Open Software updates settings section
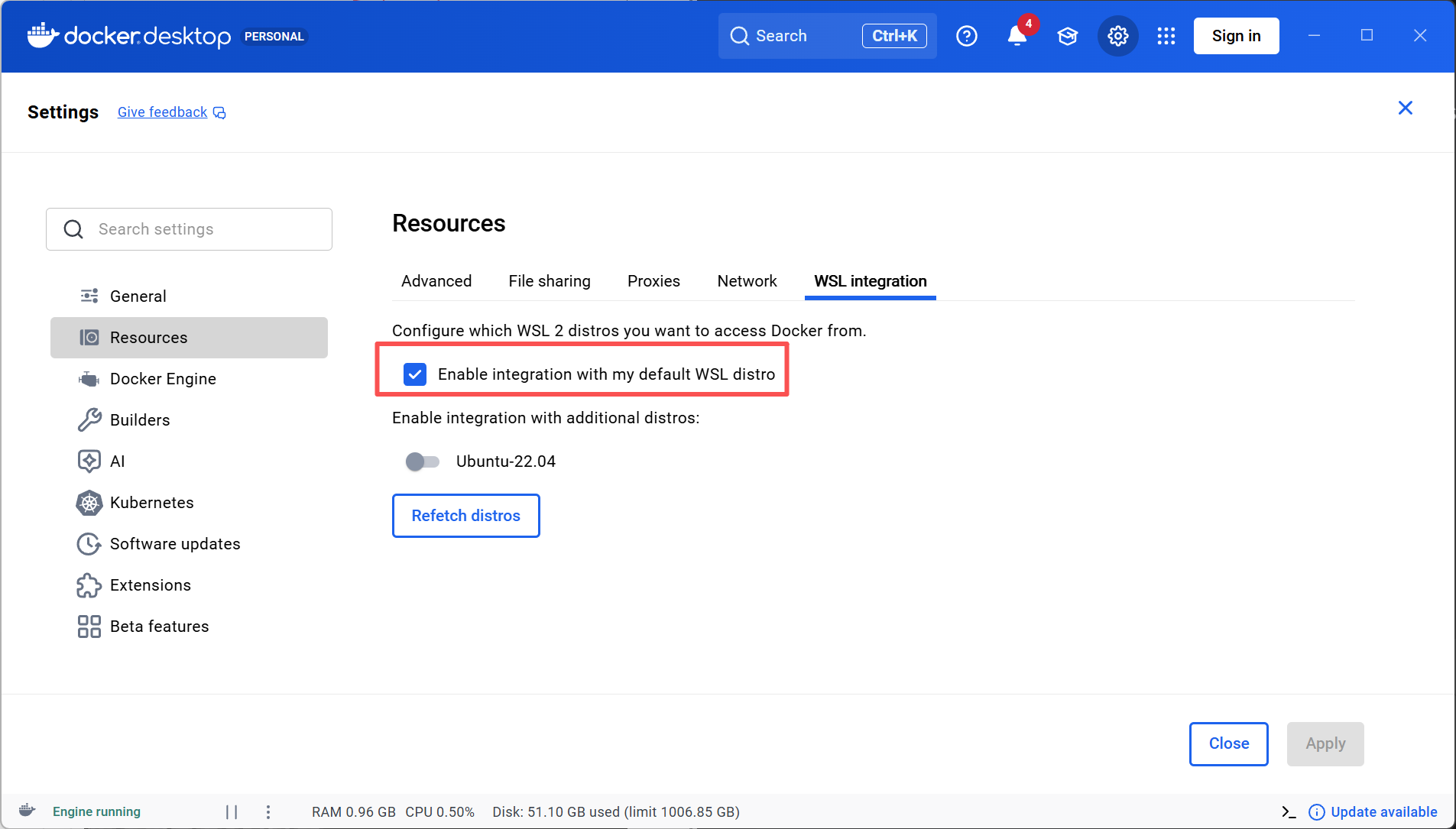This screenshot has width=1456, height=829. click(189, 543)
